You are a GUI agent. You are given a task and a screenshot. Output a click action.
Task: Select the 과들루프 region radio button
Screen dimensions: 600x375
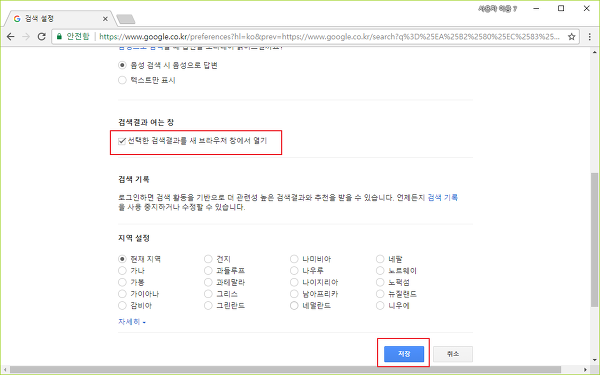208,271
